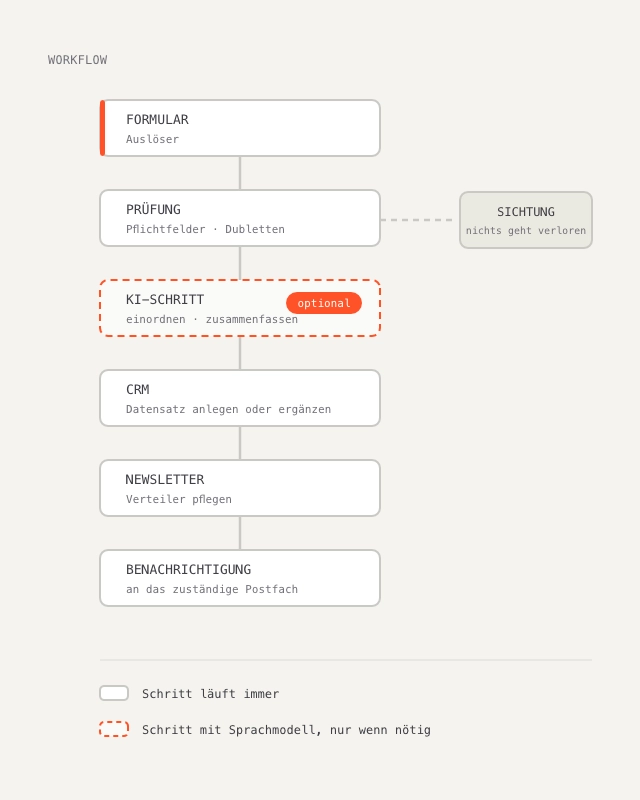Select the dashed KI-SCHRITT node
The height and width of the screenshot is (800, 640).
point(240,308)
